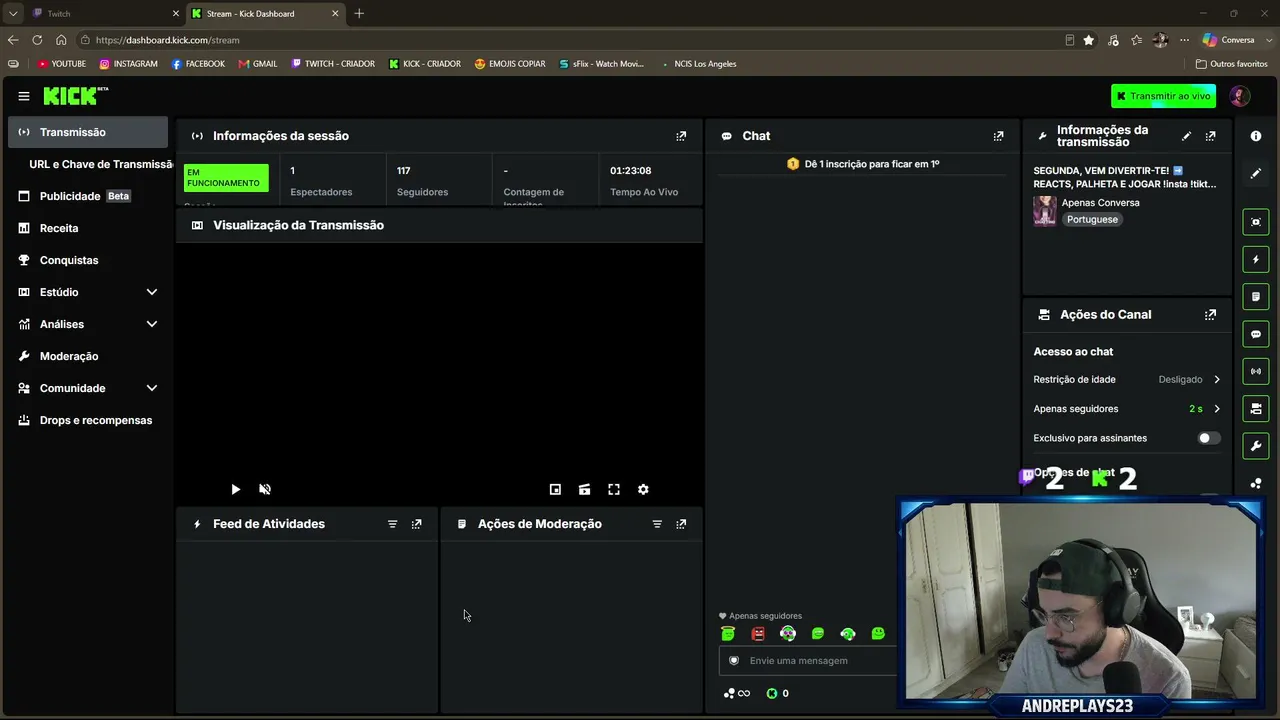Reload the page in the browser
This screenshot has height=720, width=1280.
pyautogui.click(x=37, y=40)
